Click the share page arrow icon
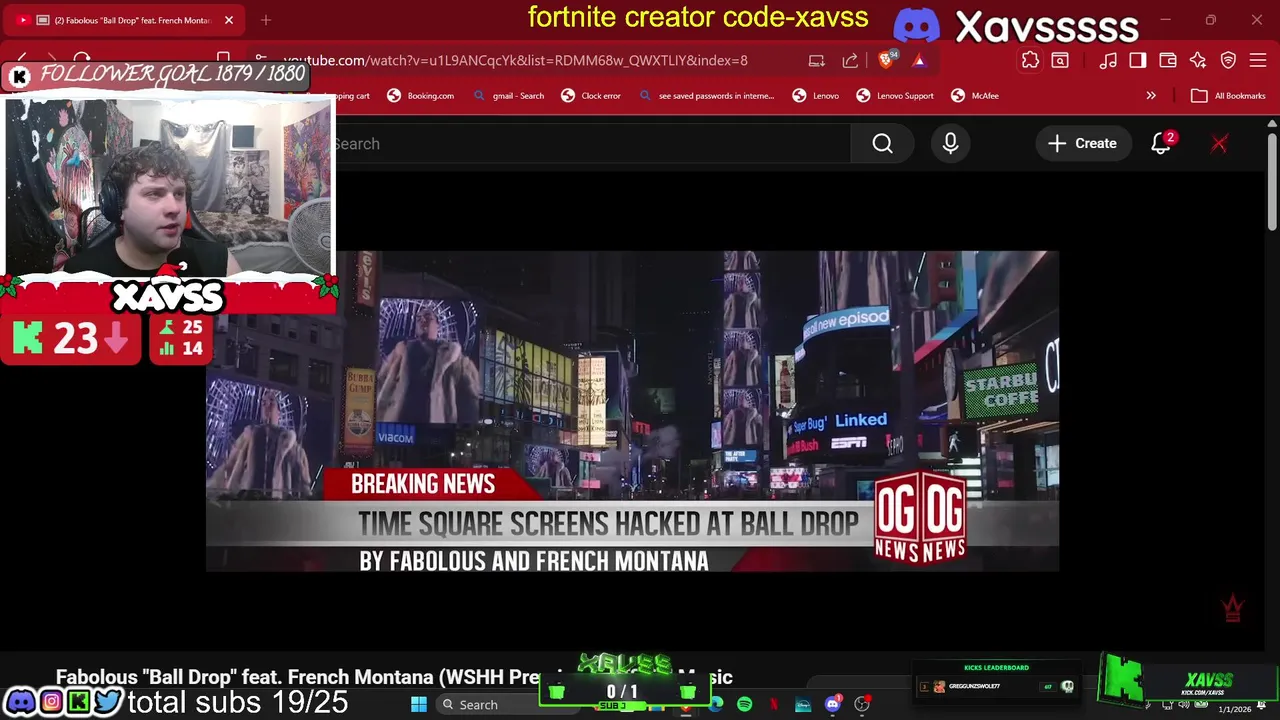 pos(850,60)
